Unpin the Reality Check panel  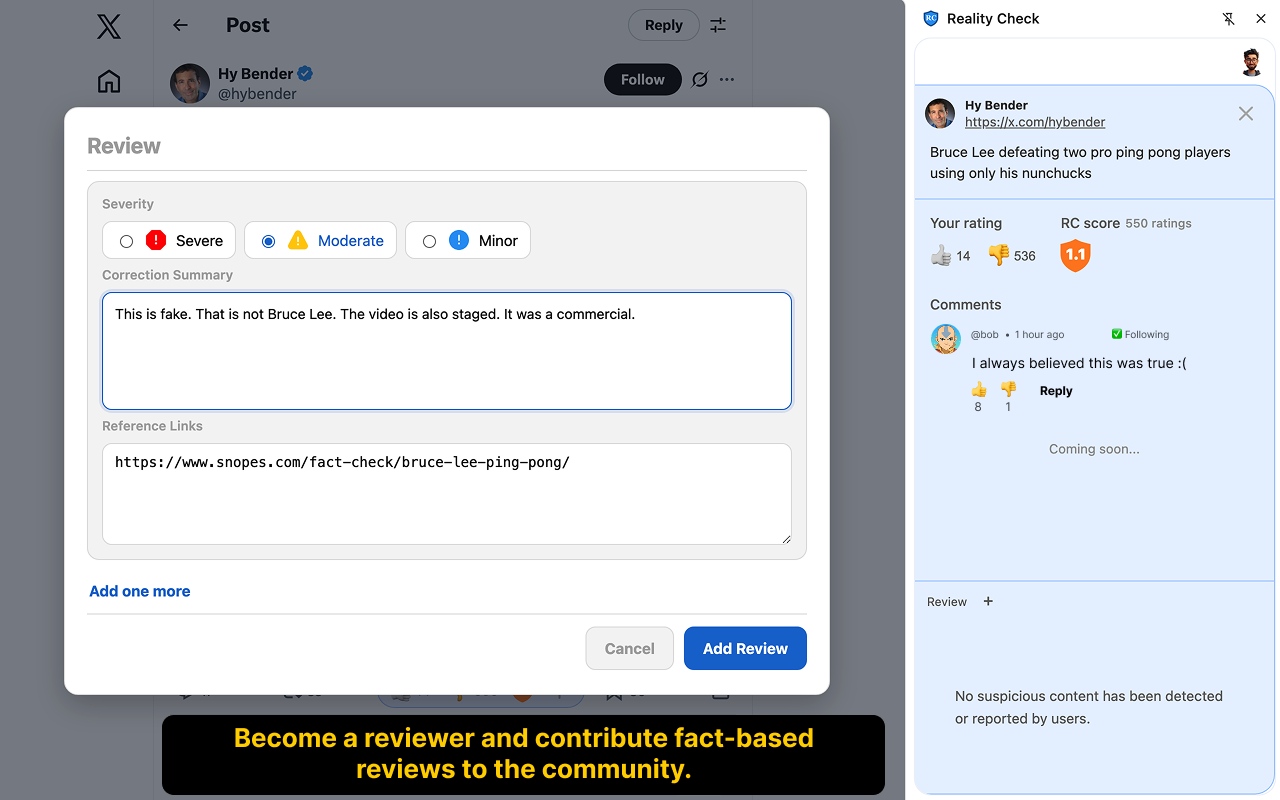[1229, 18]
